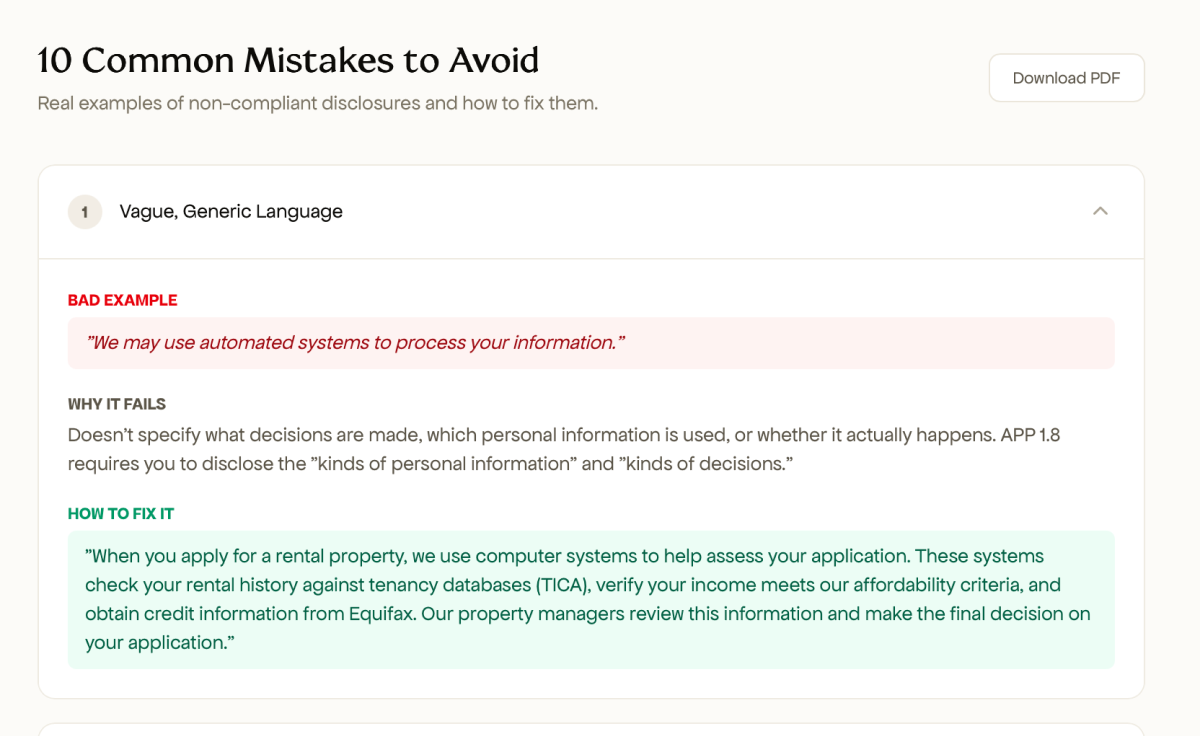
Task: Click the "10 Common Mistakes to Avoid" heading
Action: tap(288, 61)
